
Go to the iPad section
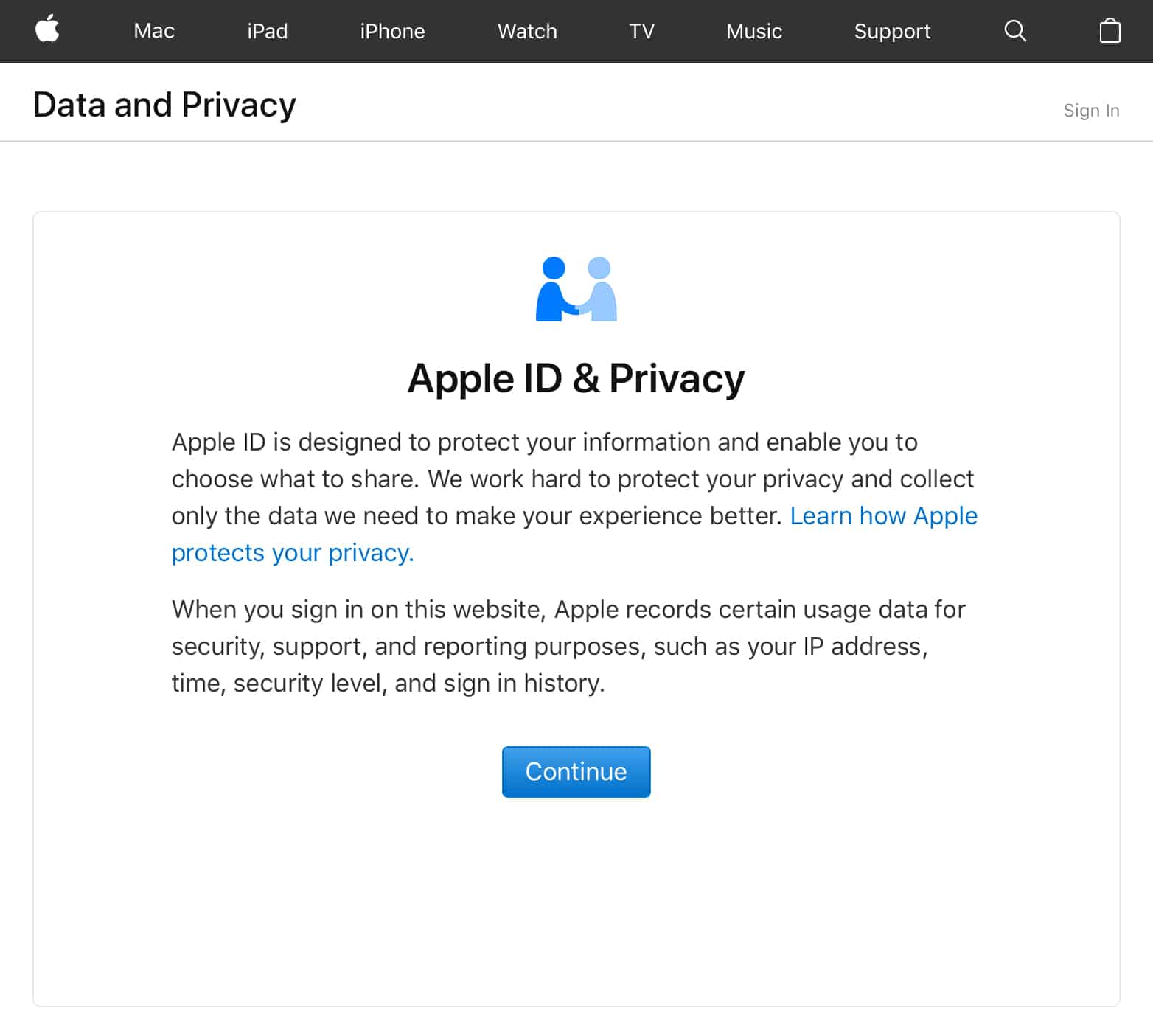[x=267, y=31]
